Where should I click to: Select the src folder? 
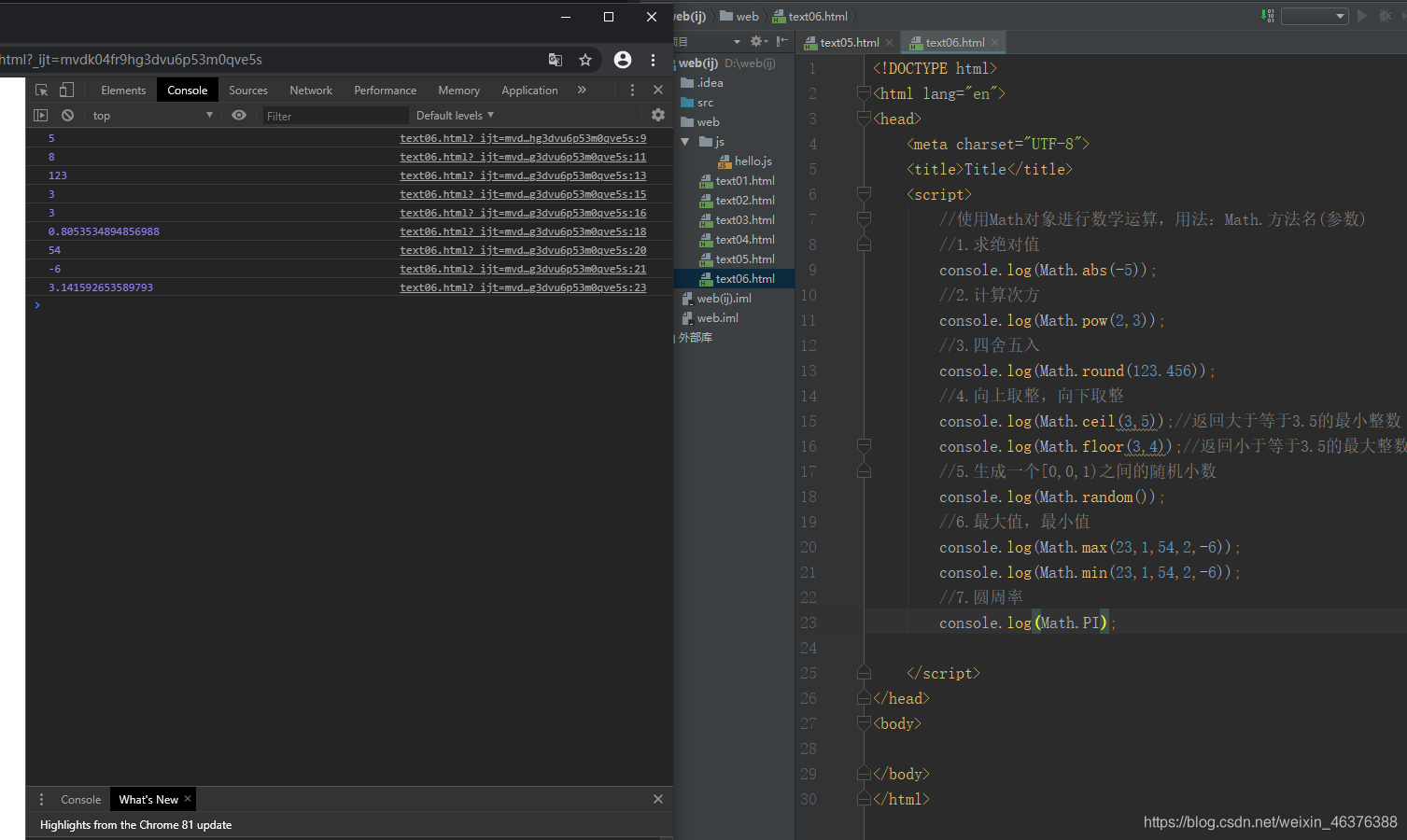point(697,103)
